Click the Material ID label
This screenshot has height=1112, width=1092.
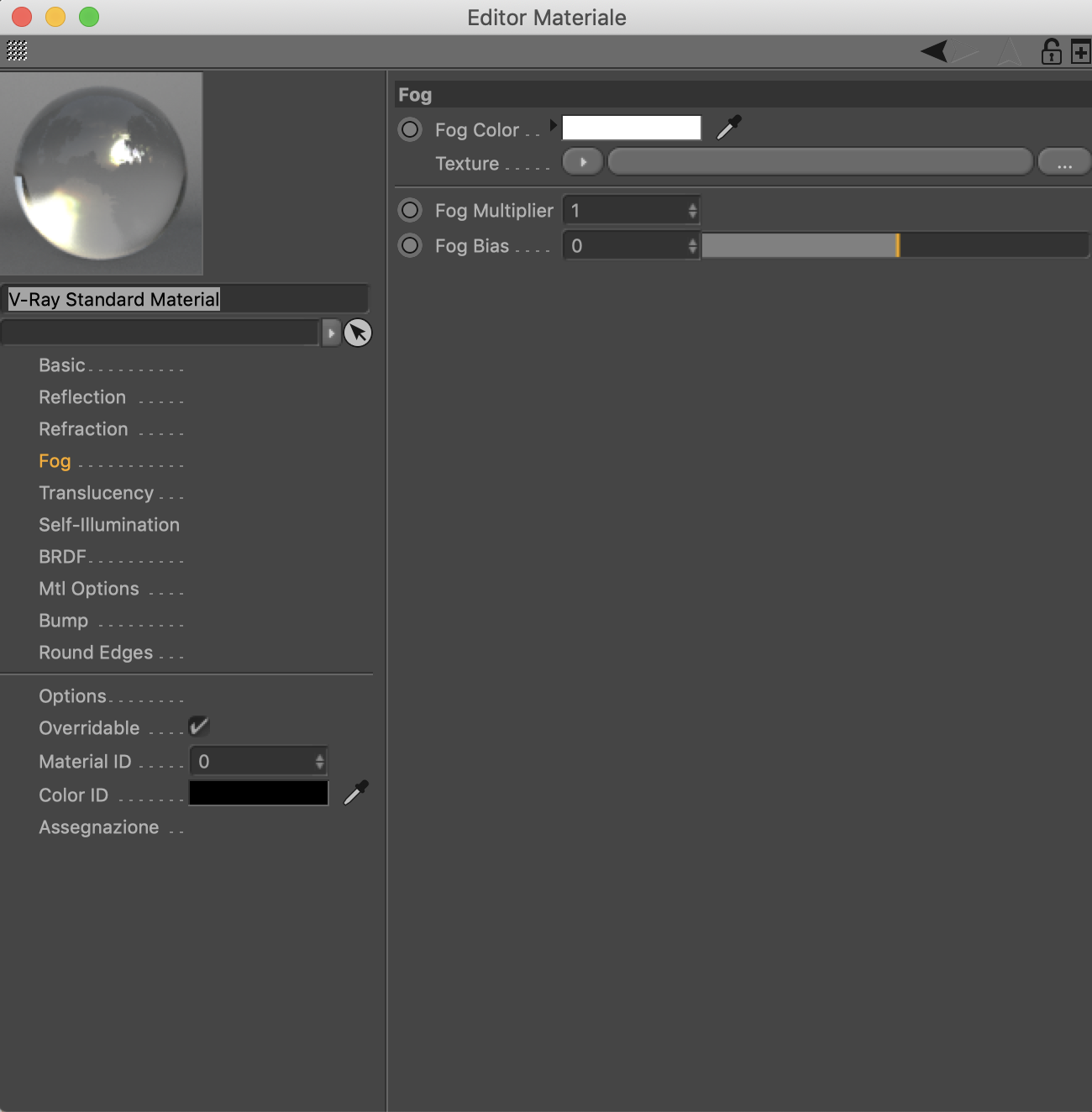pyautogui.click(x=85, y=762)
